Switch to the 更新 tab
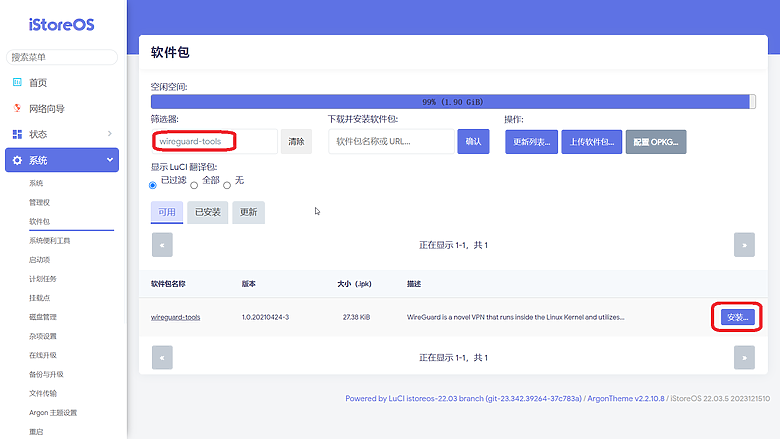This screenshot has height=439, width=780. [248, 212]
